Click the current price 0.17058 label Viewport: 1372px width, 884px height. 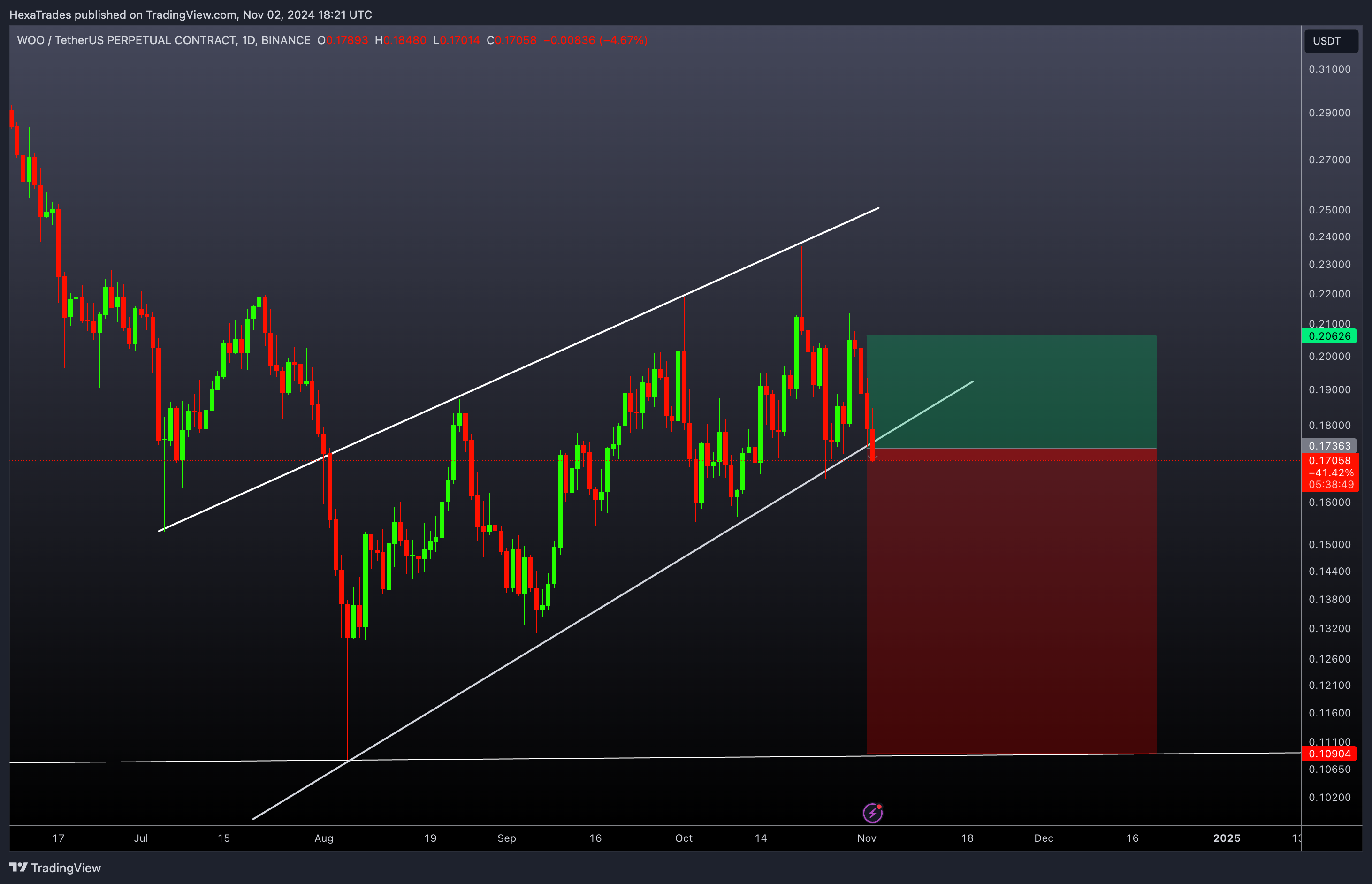coord(1329,460)
